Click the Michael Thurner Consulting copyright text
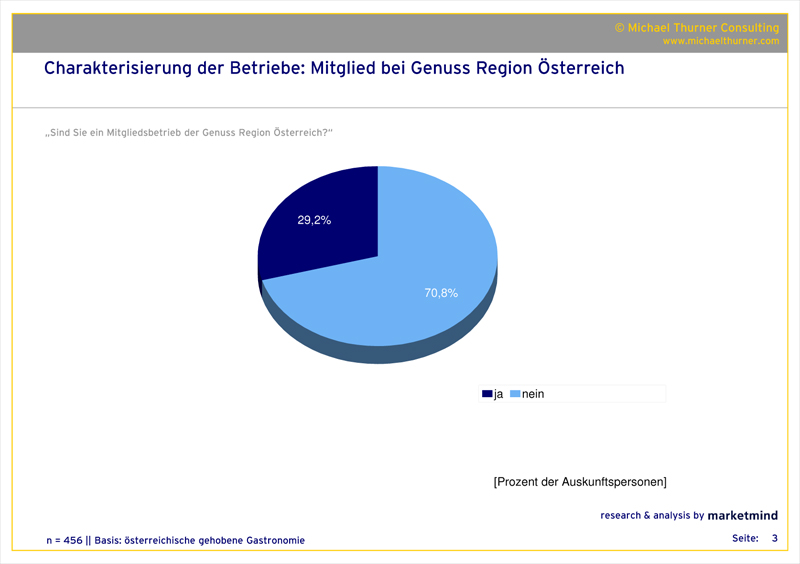Screen dimensions: 800x564 (696, 28)
